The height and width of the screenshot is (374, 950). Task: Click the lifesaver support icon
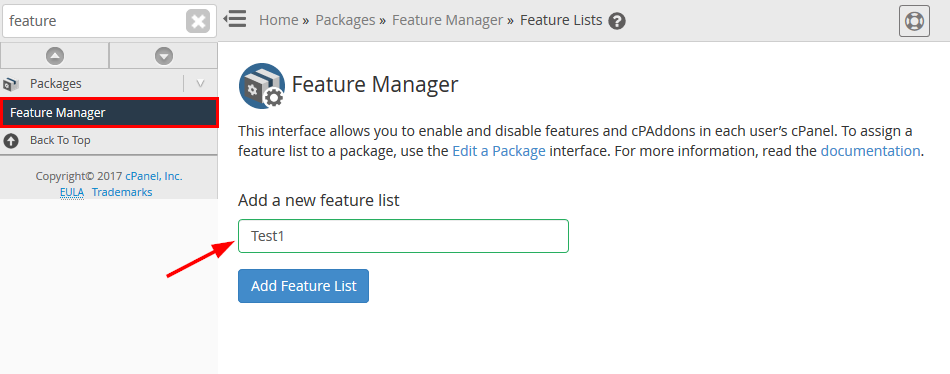(x=914, y=21)
